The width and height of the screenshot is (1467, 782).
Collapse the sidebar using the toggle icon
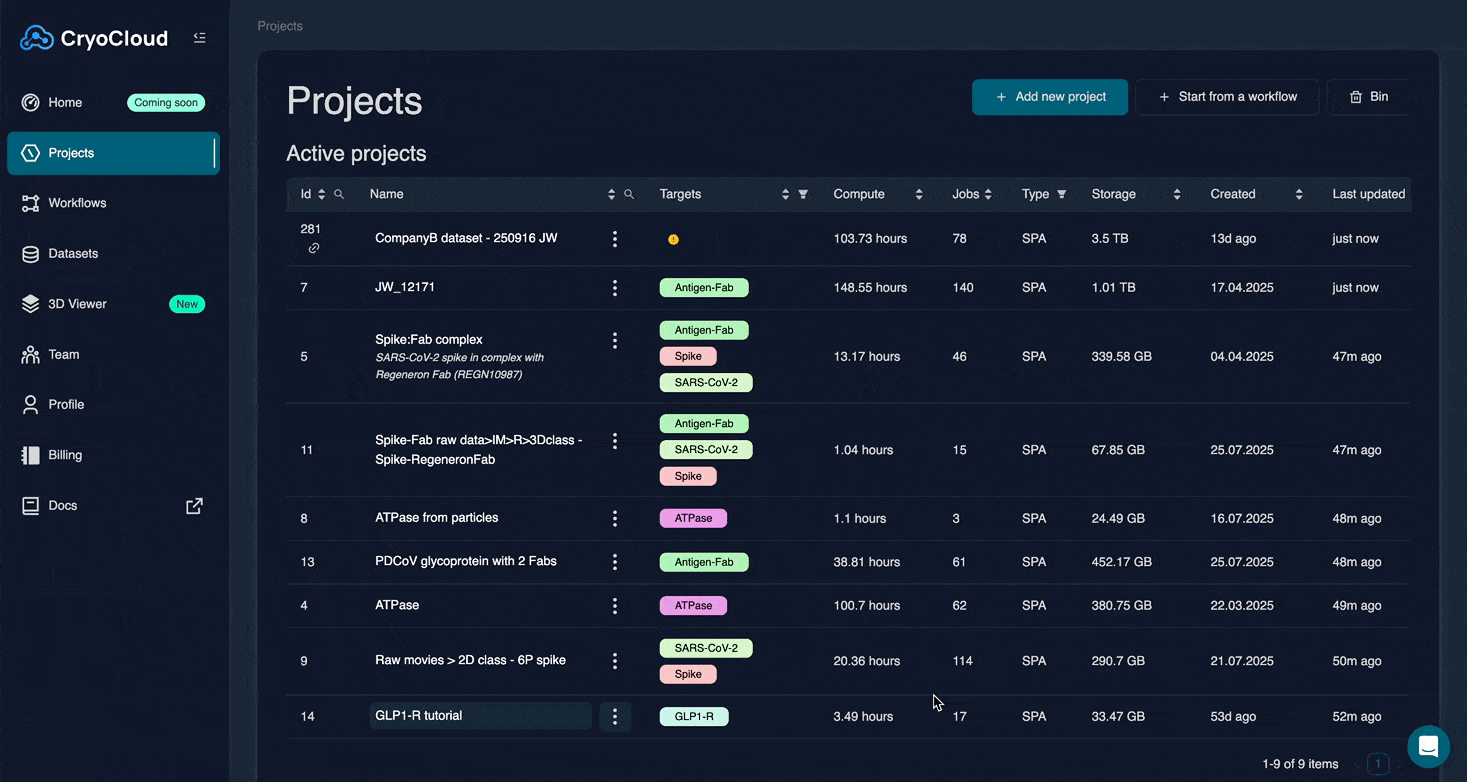pyautogui.click(x=200, y=38)
